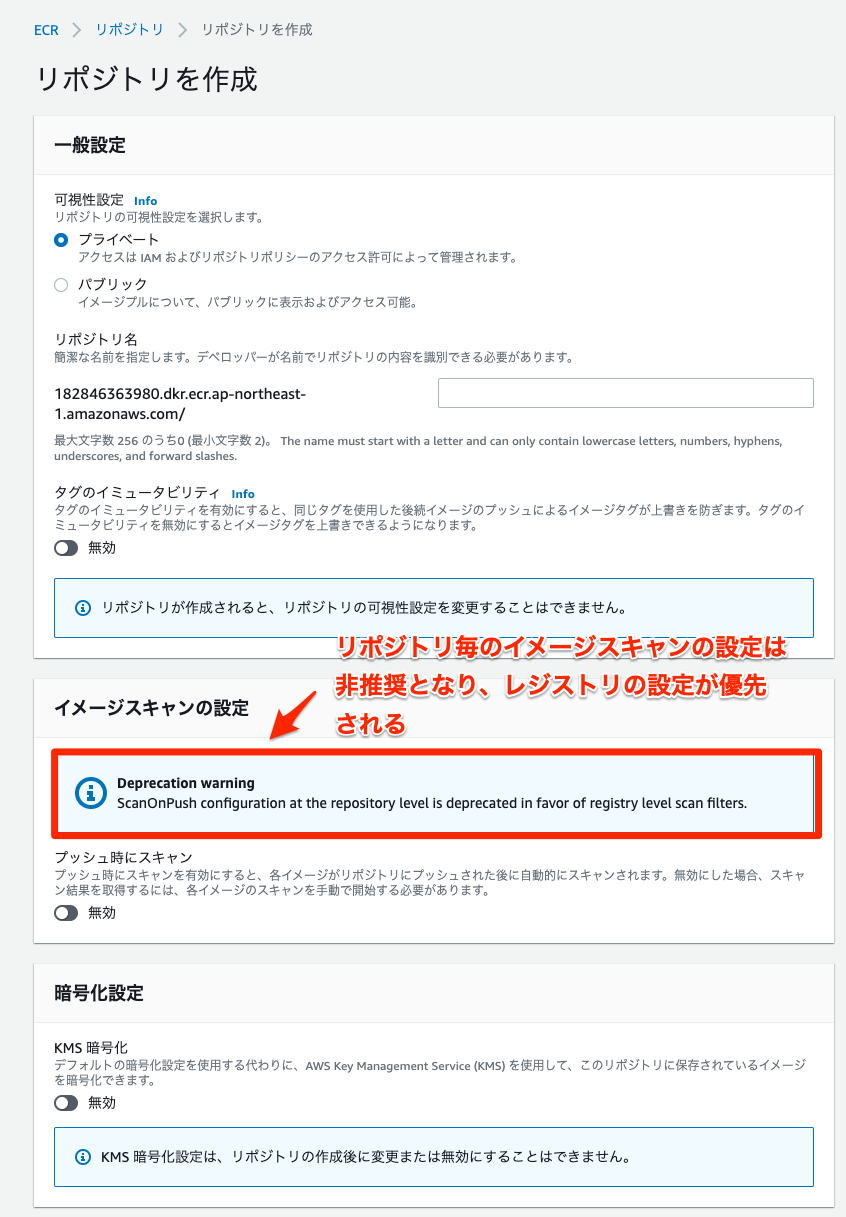Toggle タグのイミュータビリティ switch

pyautogui.click(x=66, y=548)
